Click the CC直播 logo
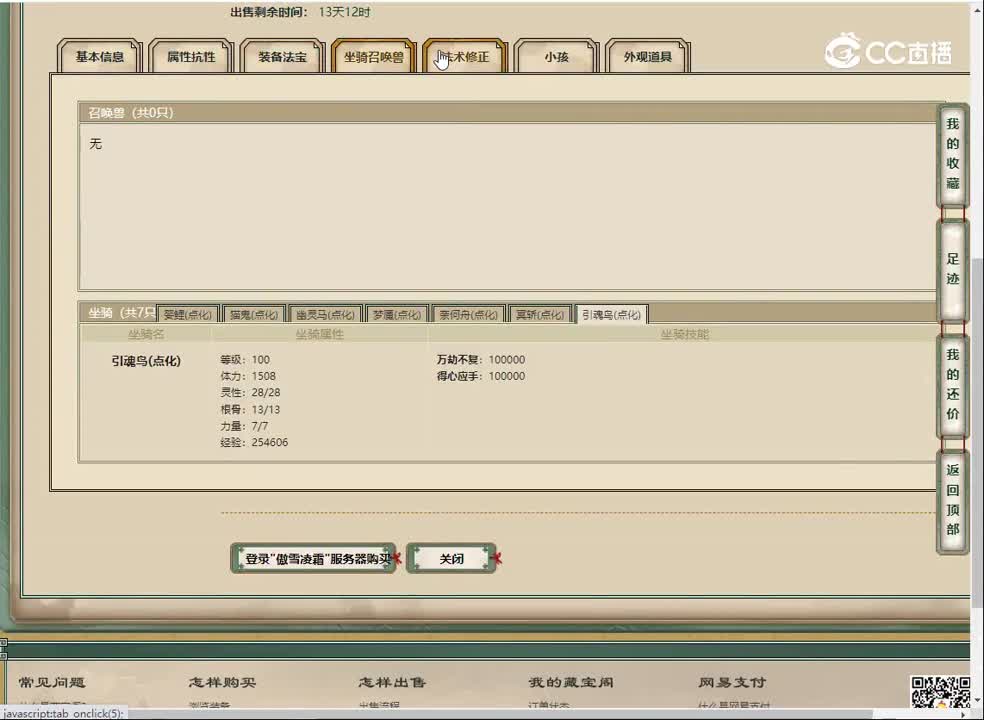Image resolution: width=984 pixels, height=720 pixels. point(888,52)
